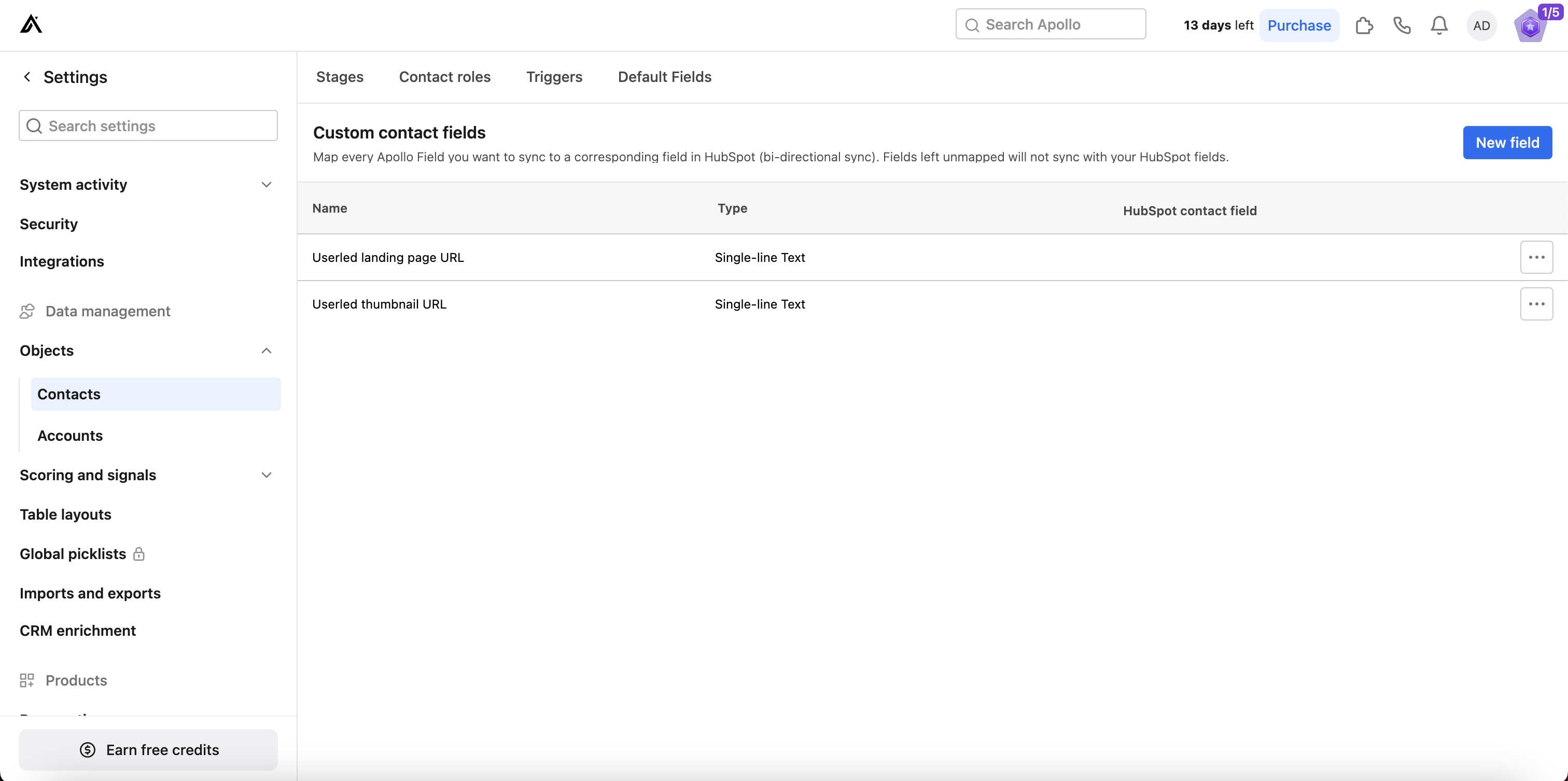Open the extensions puzzle icon
This screenshot has height=781, width=1568.
pos(1364,25)
